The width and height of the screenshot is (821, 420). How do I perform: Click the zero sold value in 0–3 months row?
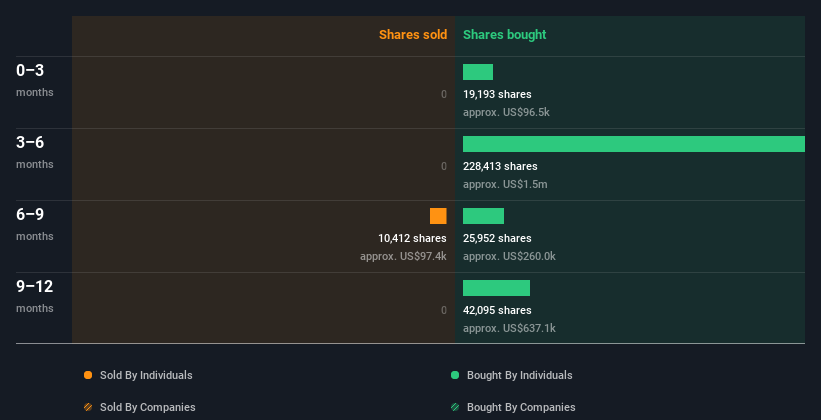click(443, 94)
